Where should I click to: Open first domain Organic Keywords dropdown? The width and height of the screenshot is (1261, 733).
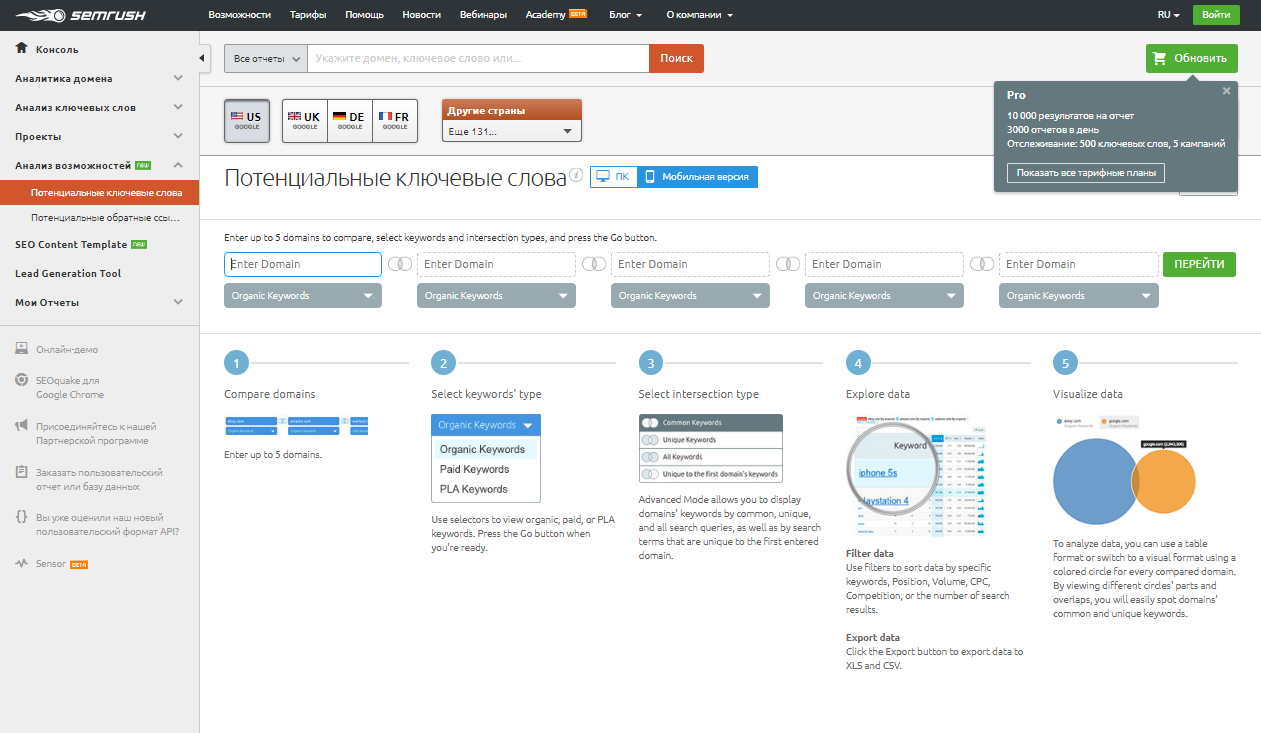303,295
